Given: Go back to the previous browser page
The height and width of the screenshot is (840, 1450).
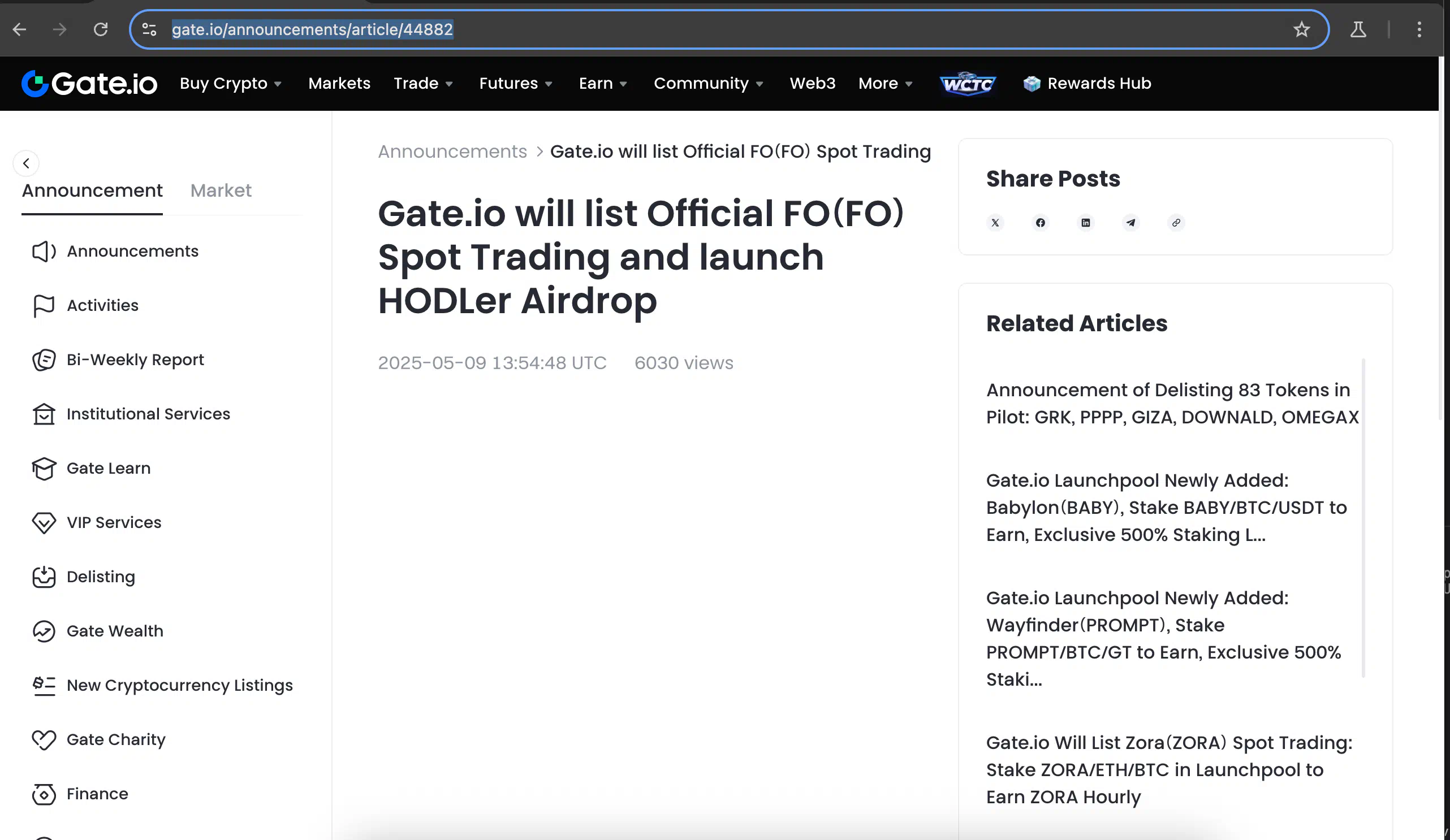Looking at the screenshot, I should coord(20,29).
